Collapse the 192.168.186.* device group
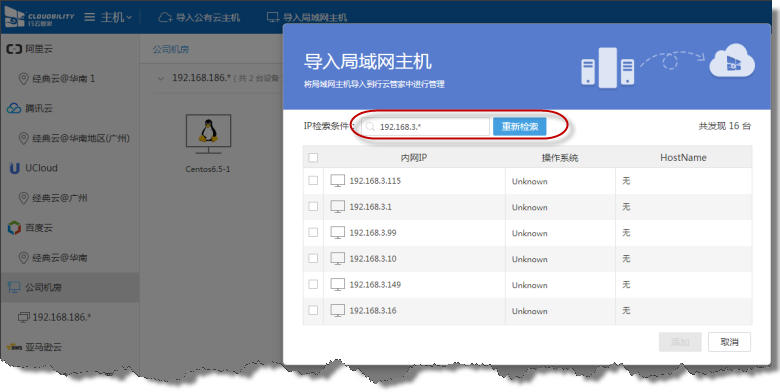This screenshot has height=392, width=780. (160, 78)
